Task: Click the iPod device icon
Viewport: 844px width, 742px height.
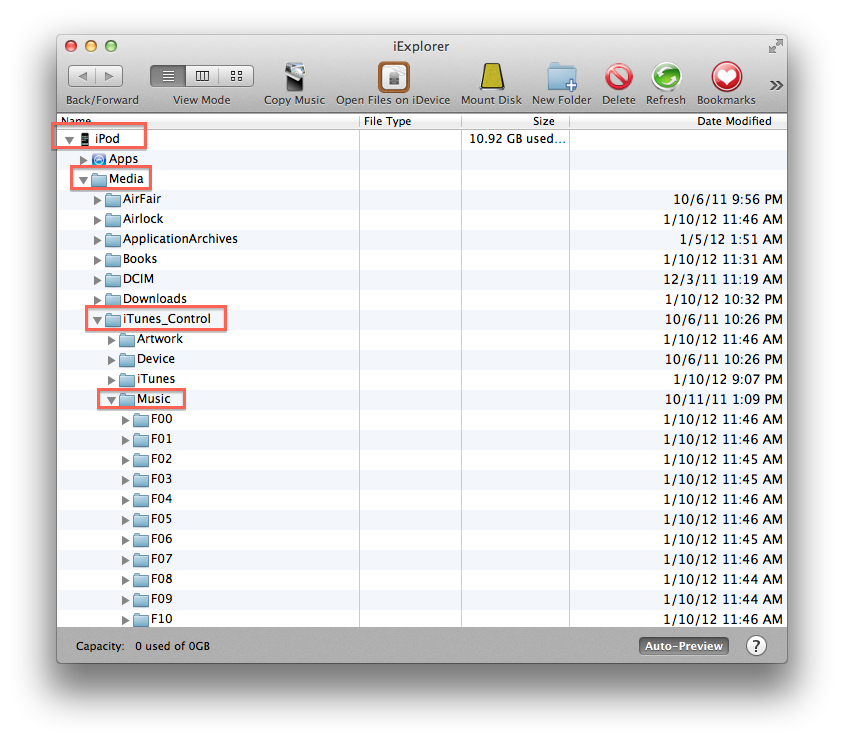Action: (85, 139)
